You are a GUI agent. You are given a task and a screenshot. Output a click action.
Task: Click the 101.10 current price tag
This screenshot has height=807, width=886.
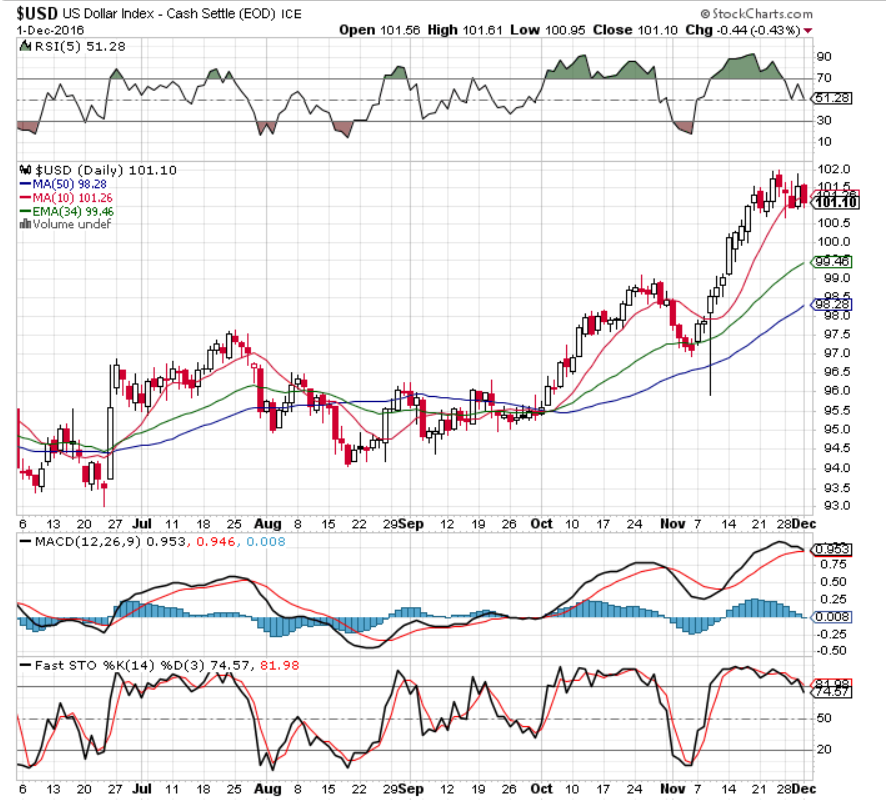[x=836, y=202]
